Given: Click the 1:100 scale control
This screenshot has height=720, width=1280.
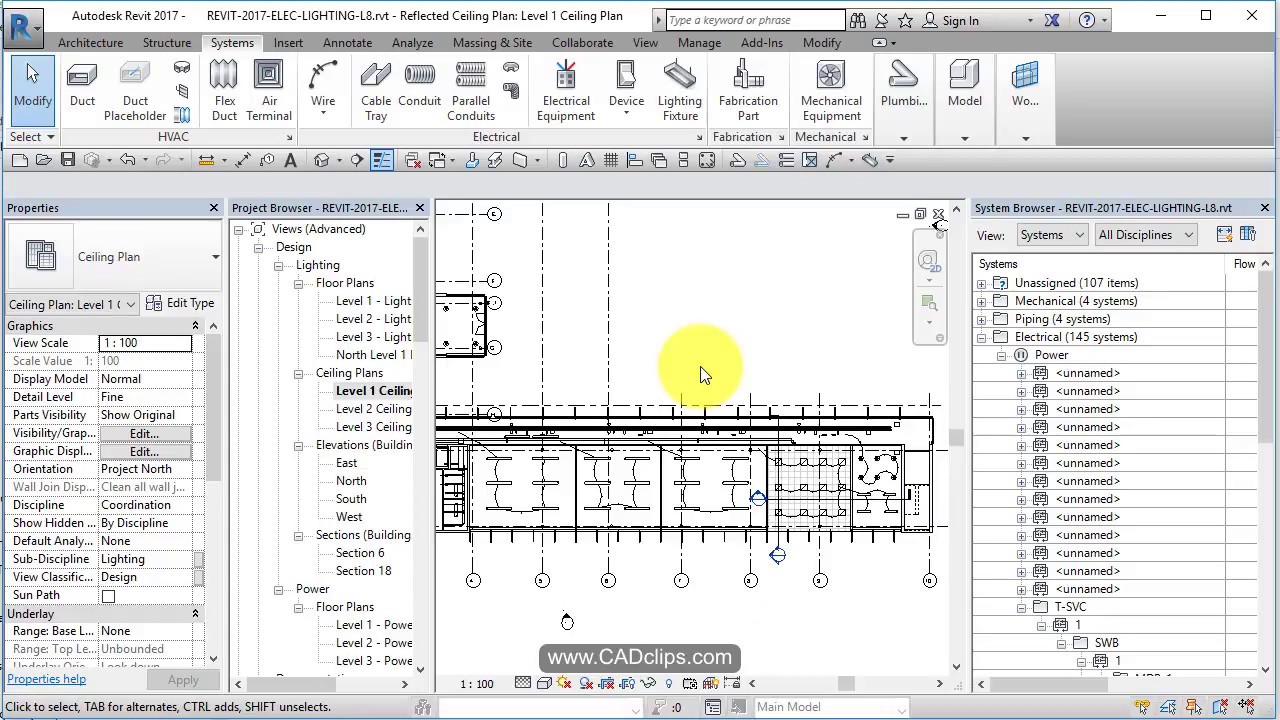Looking at the screenshot, I should 477,683.
